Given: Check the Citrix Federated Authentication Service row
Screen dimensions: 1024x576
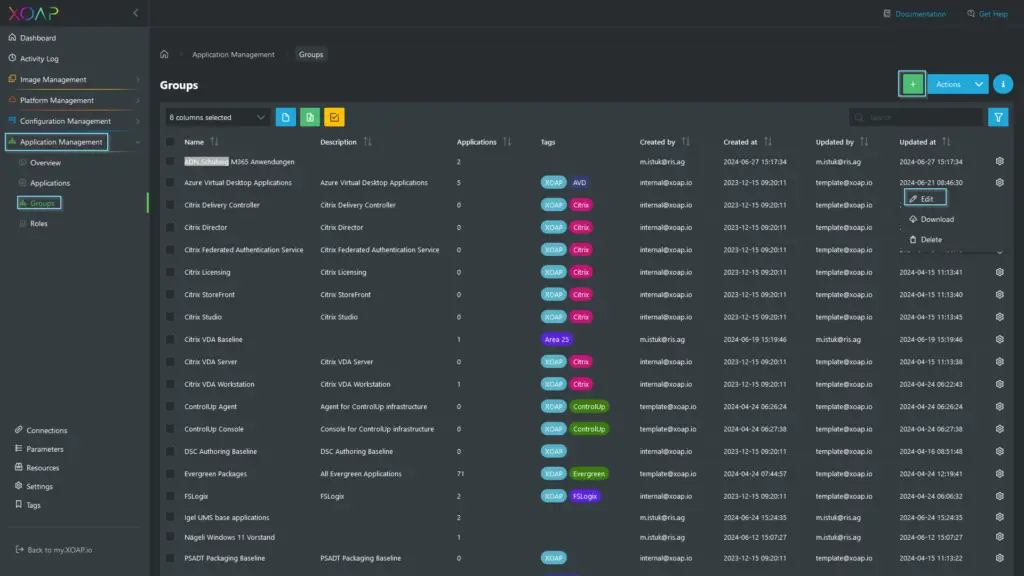Looking at the screenshot, I should click(x=170, y=249).
